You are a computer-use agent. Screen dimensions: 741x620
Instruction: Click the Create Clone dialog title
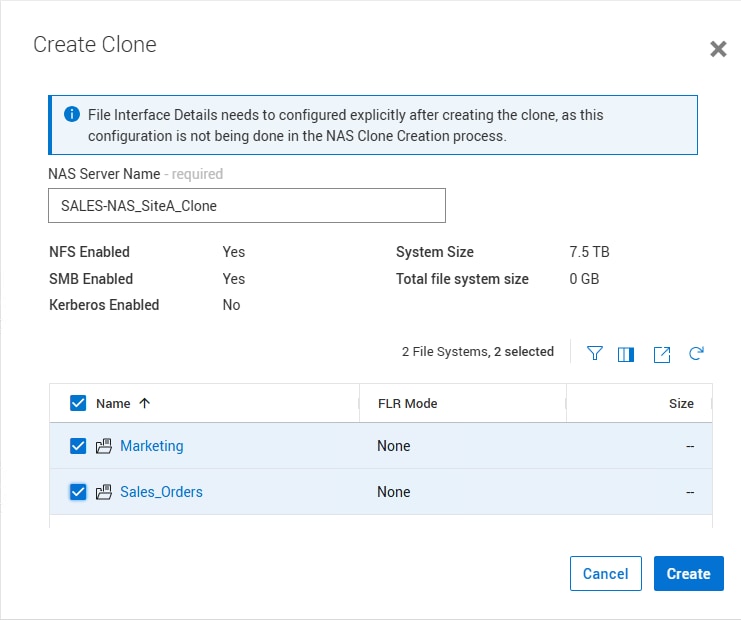[95, 44]
